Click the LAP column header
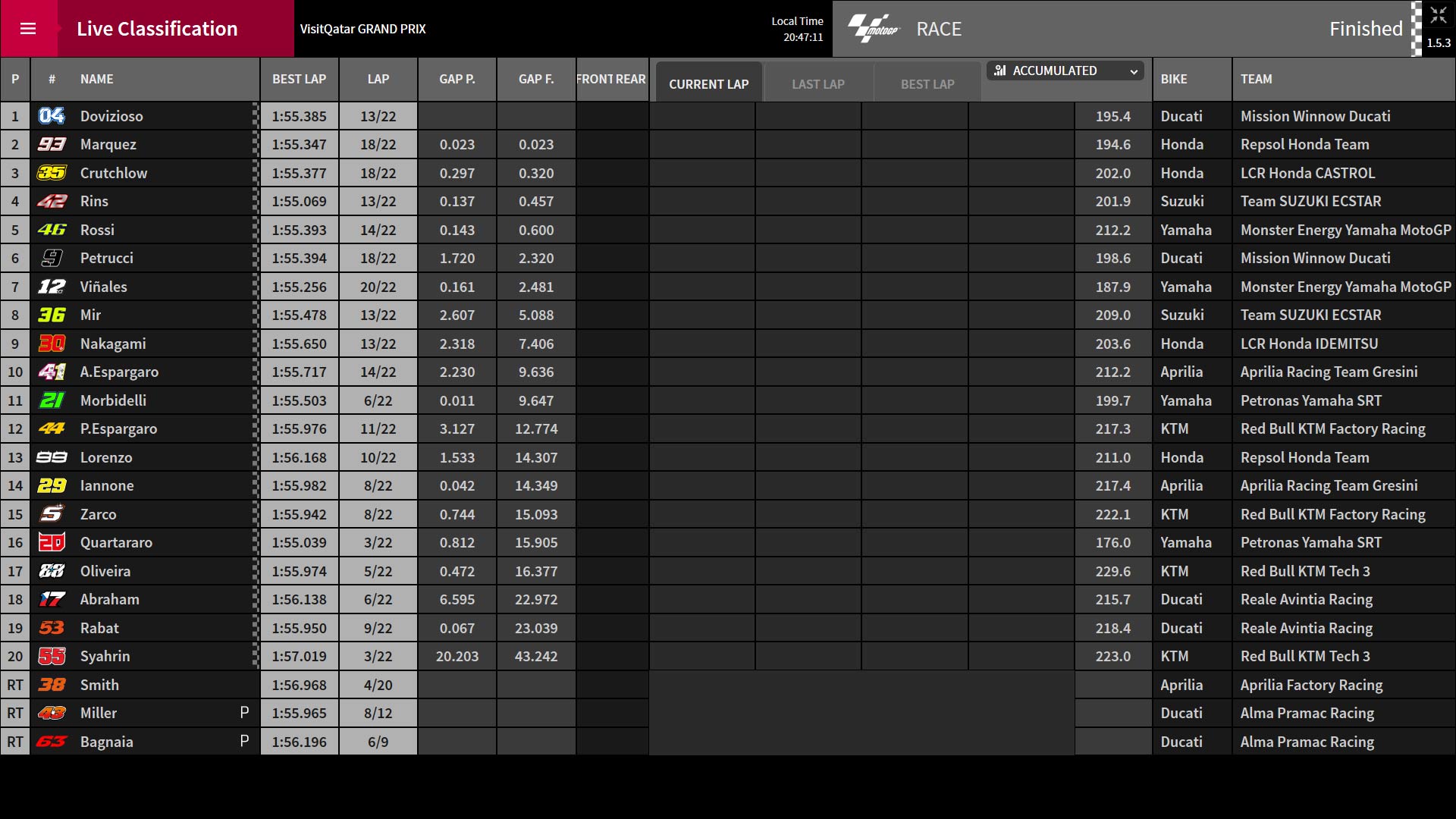The image size is (1456, 819). 378,79
